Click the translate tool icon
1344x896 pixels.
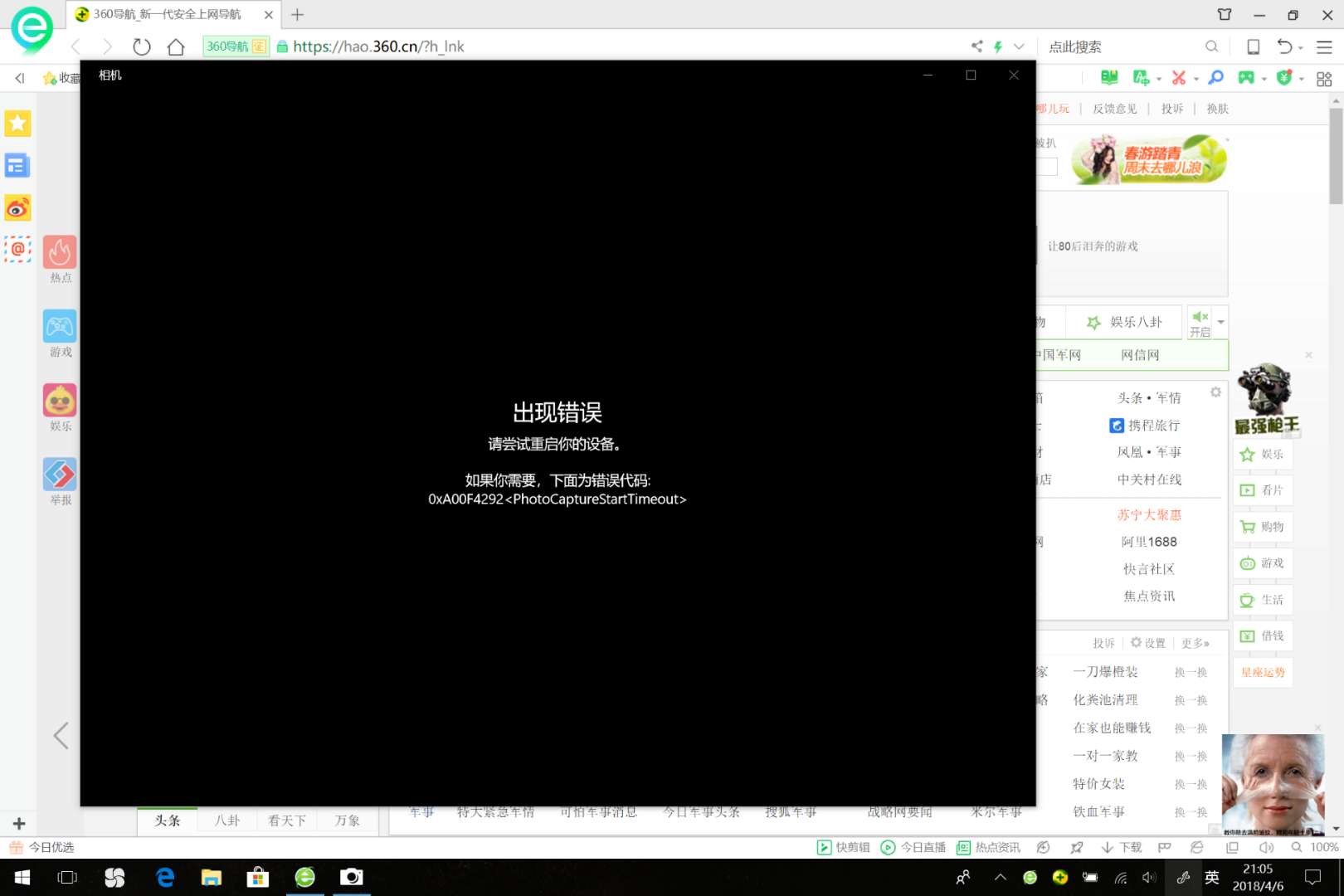click(1142, 77)
